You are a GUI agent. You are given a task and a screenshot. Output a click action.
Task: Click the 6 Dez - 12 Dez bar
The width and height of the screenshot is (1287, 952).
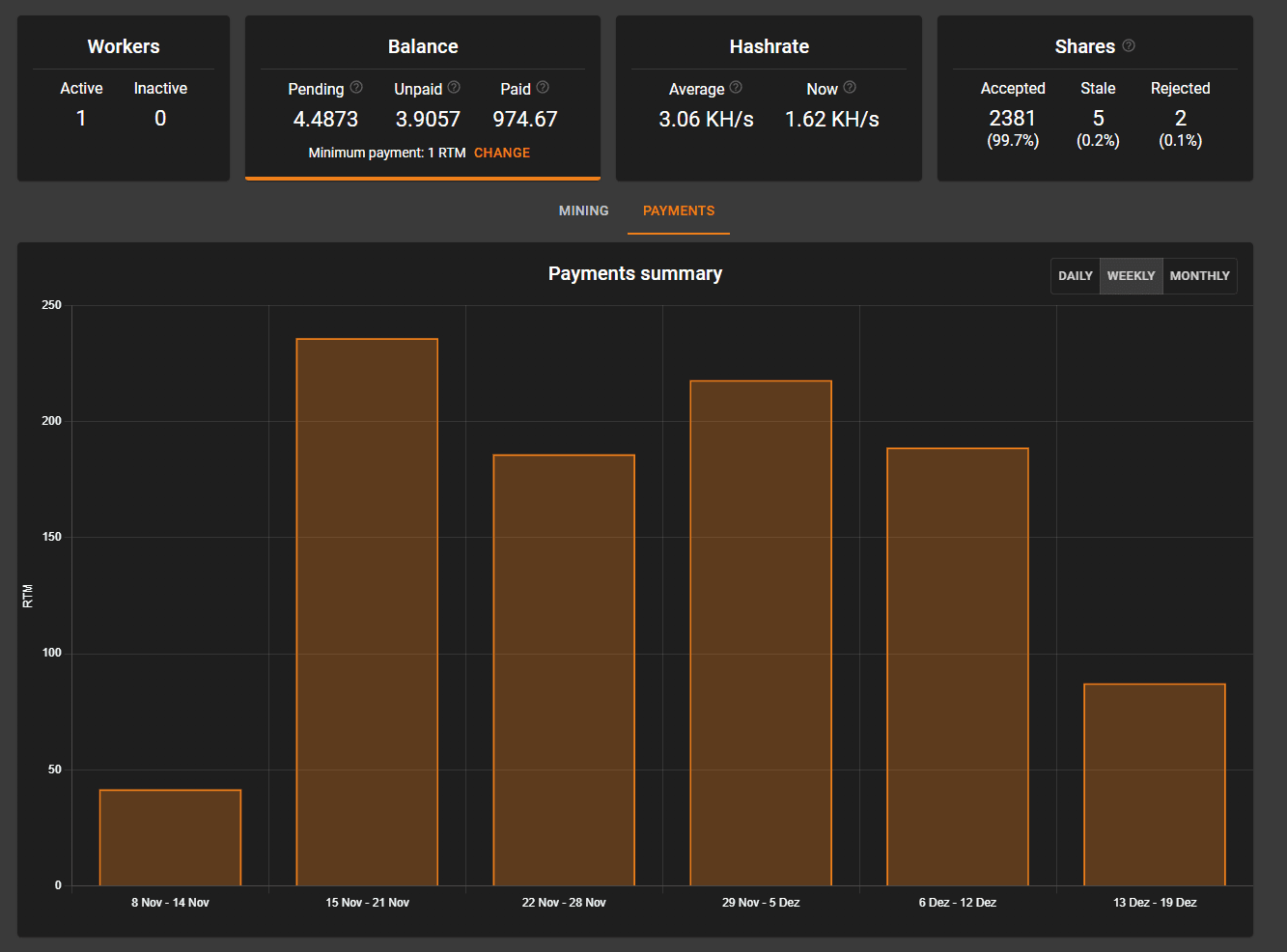(x=958, y=666)
